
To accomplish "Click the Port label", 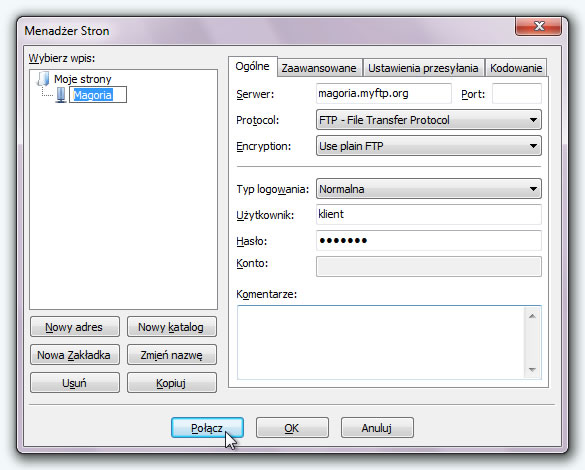I will pos(473,94).
